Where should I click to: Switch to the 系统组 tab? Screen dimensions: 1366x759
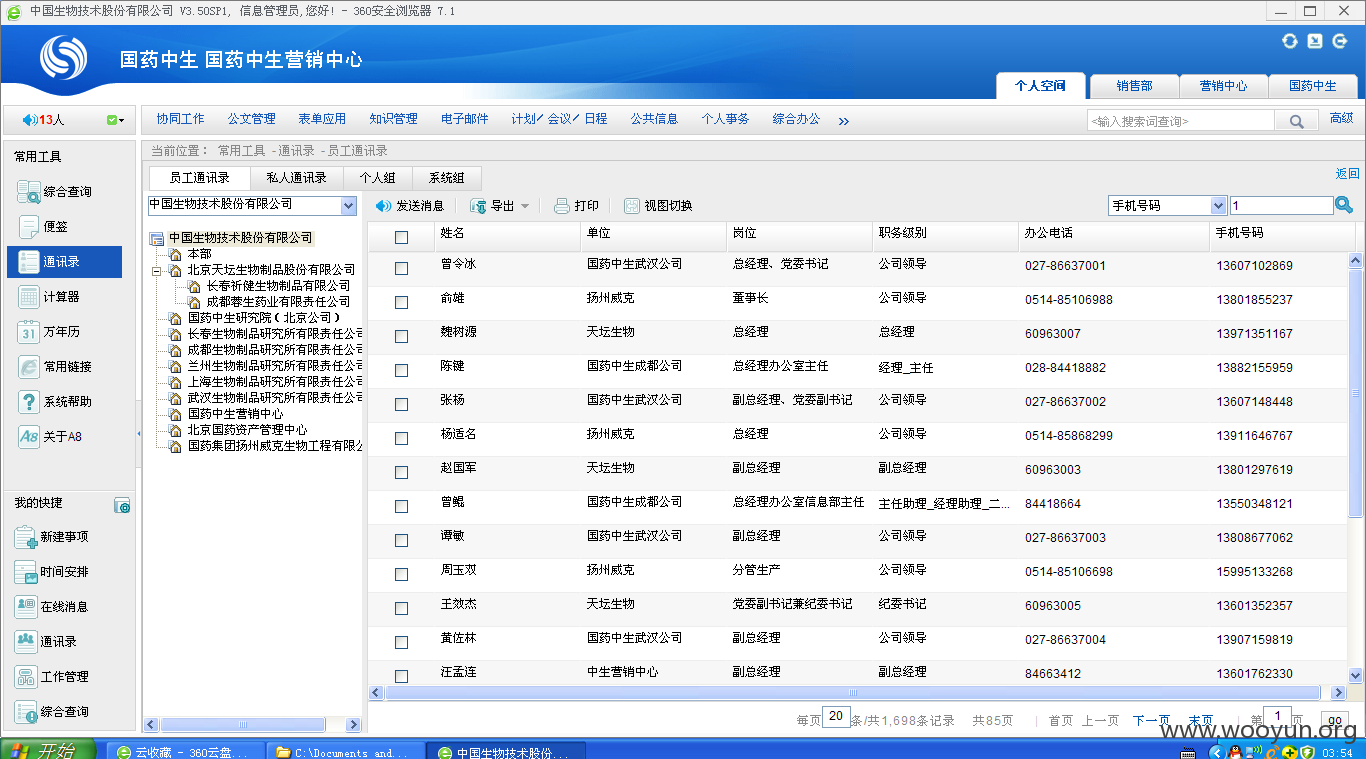tap(446, 178)
